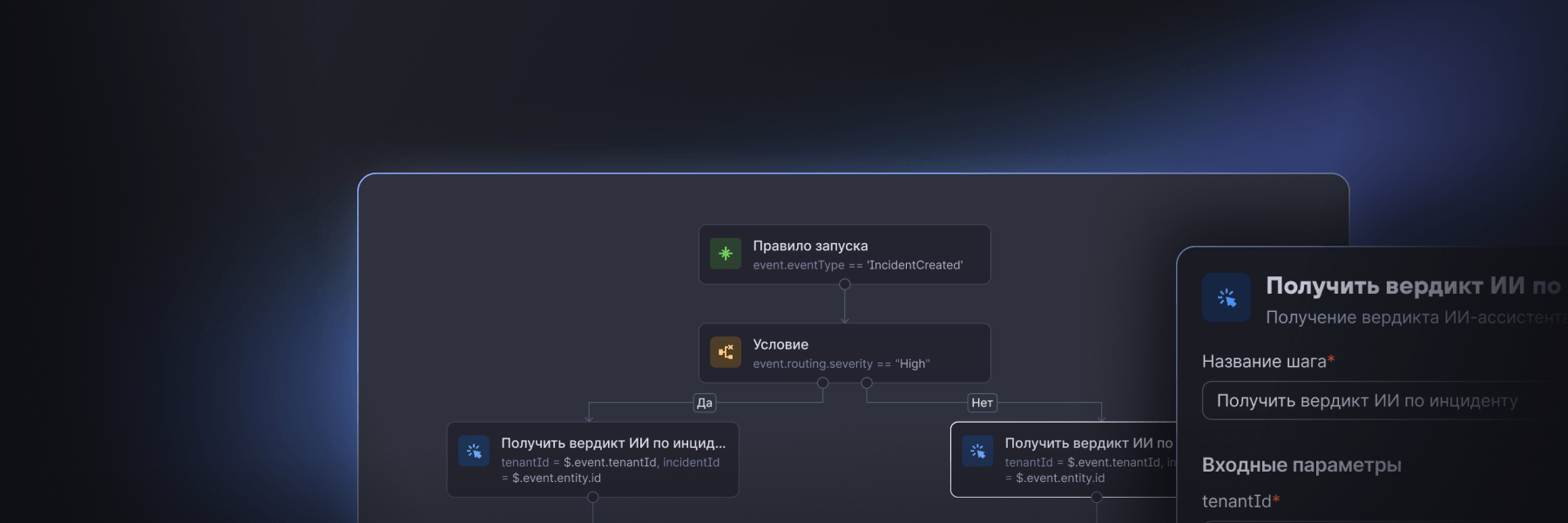Click the Условие output port leading to Нет
The height and width of the screenshot is (523, 1568).
tap(867, 383)
